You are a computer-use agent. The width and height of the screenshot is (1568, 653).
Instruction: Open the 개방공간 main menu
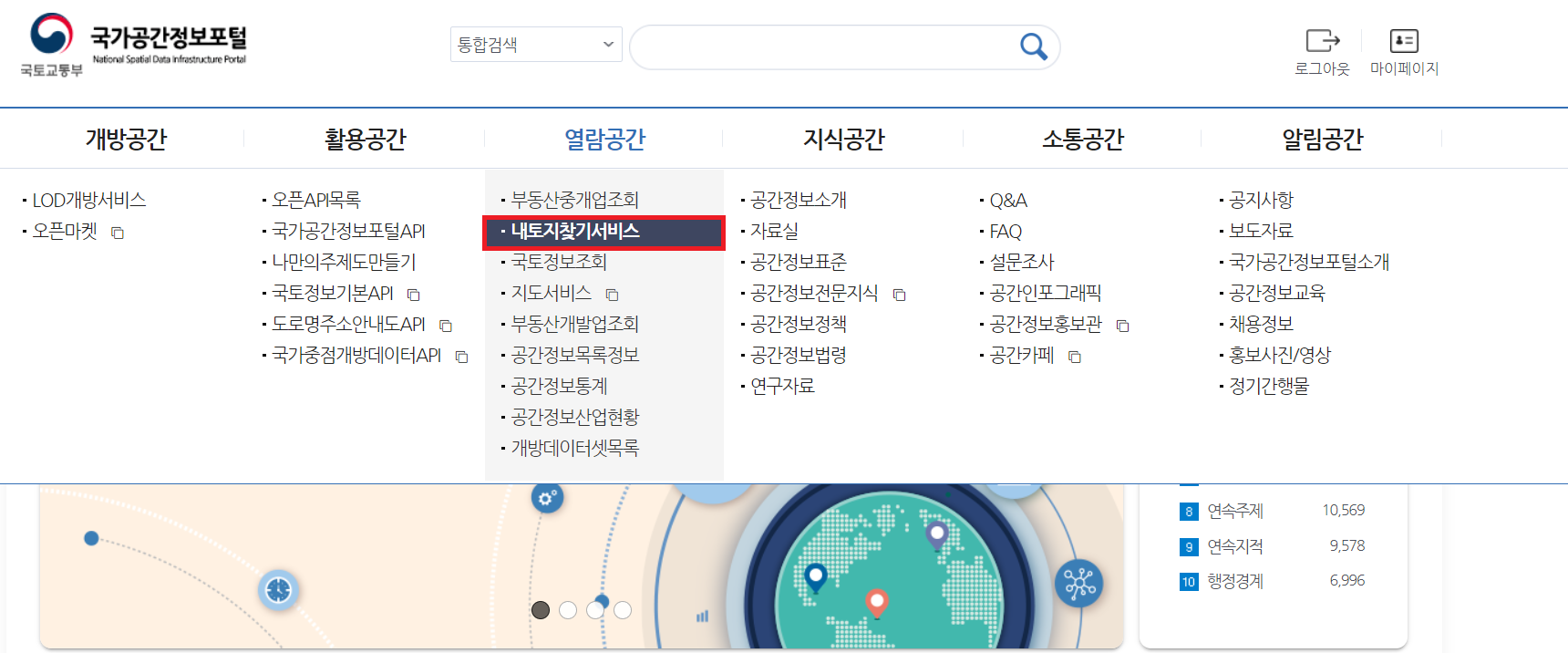click(x=126, y=139)
